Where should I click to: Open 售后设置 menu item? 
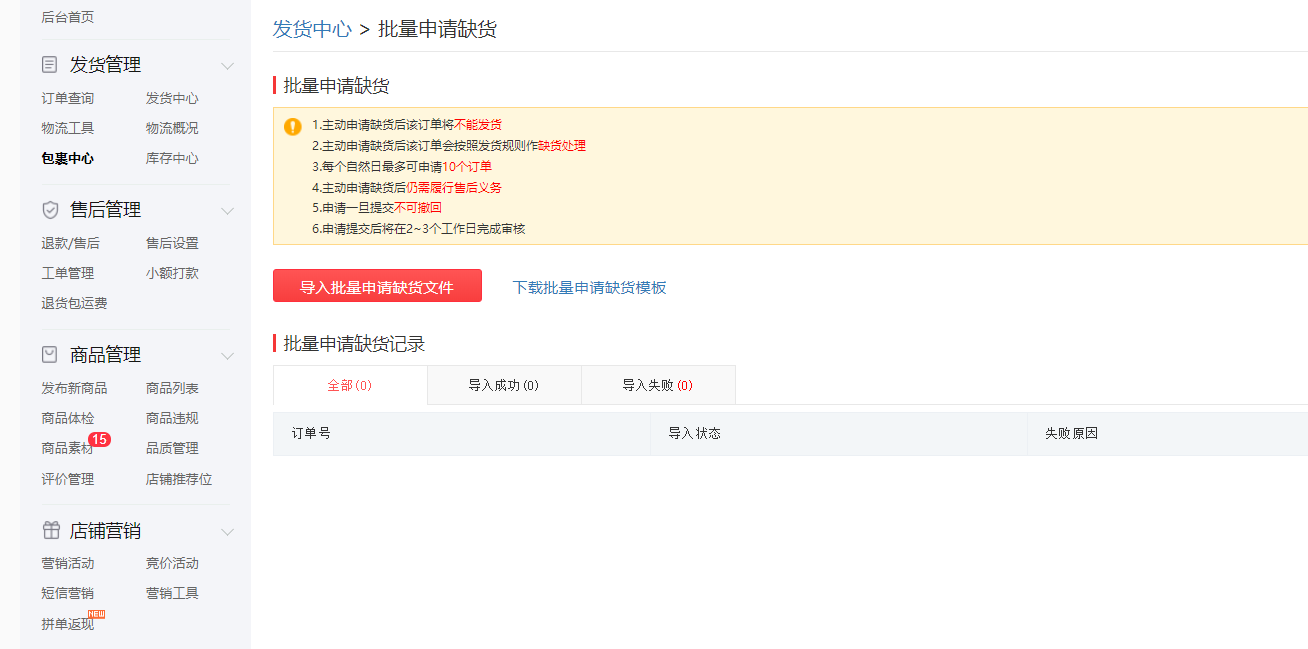[x=172, y=243]
